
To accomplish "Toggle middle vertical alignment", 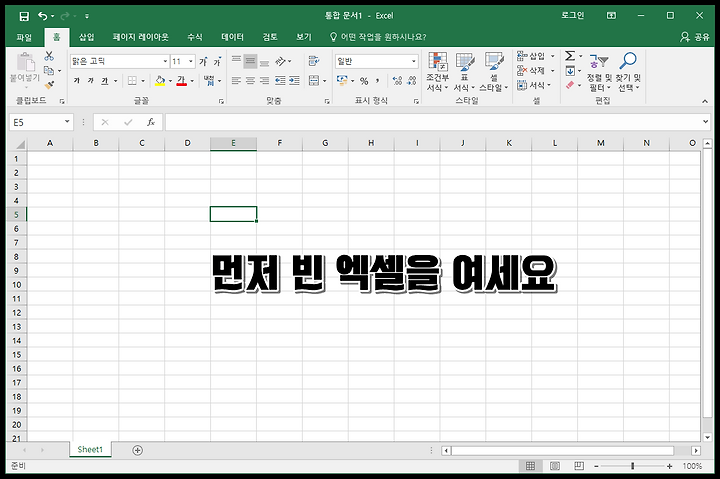I will (x=250, y=61).
